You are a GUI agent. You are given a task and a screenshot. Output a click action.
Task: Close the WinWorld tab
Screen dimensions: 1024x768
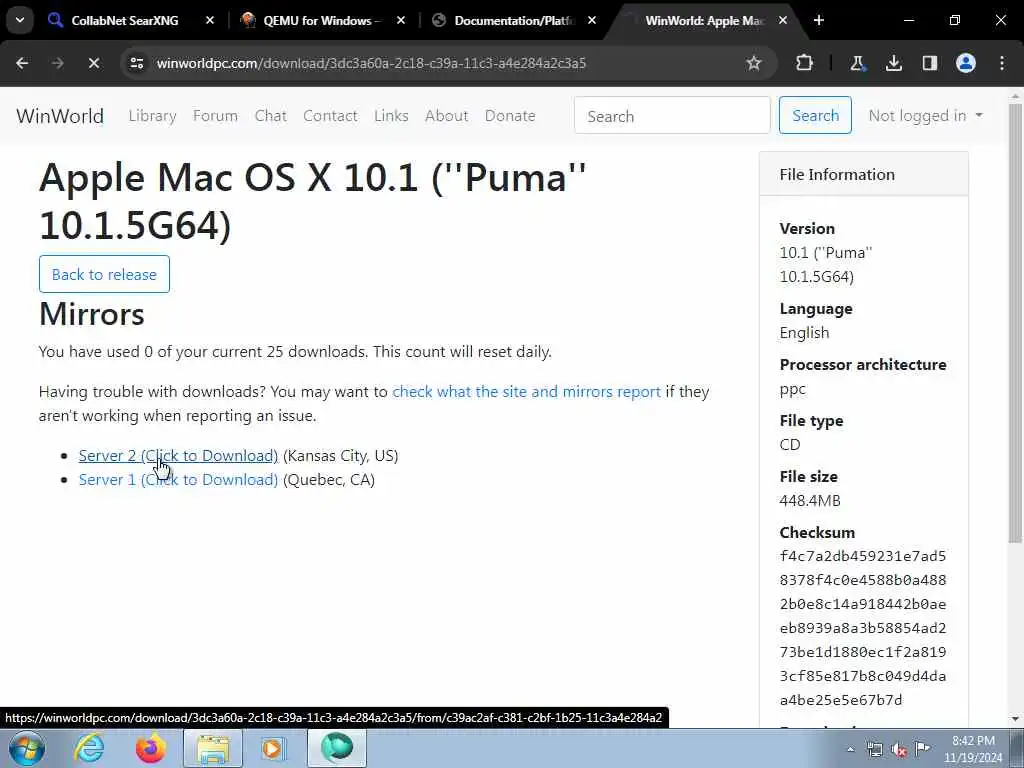tap(783, 20)
